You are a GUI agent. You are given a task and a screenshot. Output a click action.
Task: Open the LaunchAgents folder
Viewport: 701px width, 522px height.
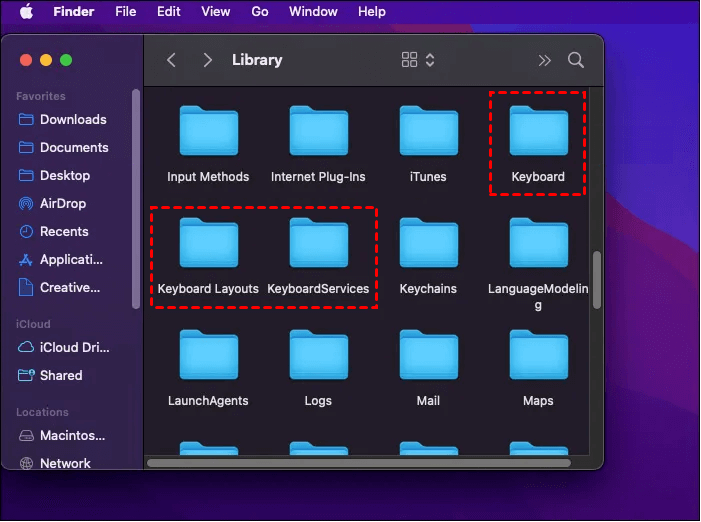(208, 357)
